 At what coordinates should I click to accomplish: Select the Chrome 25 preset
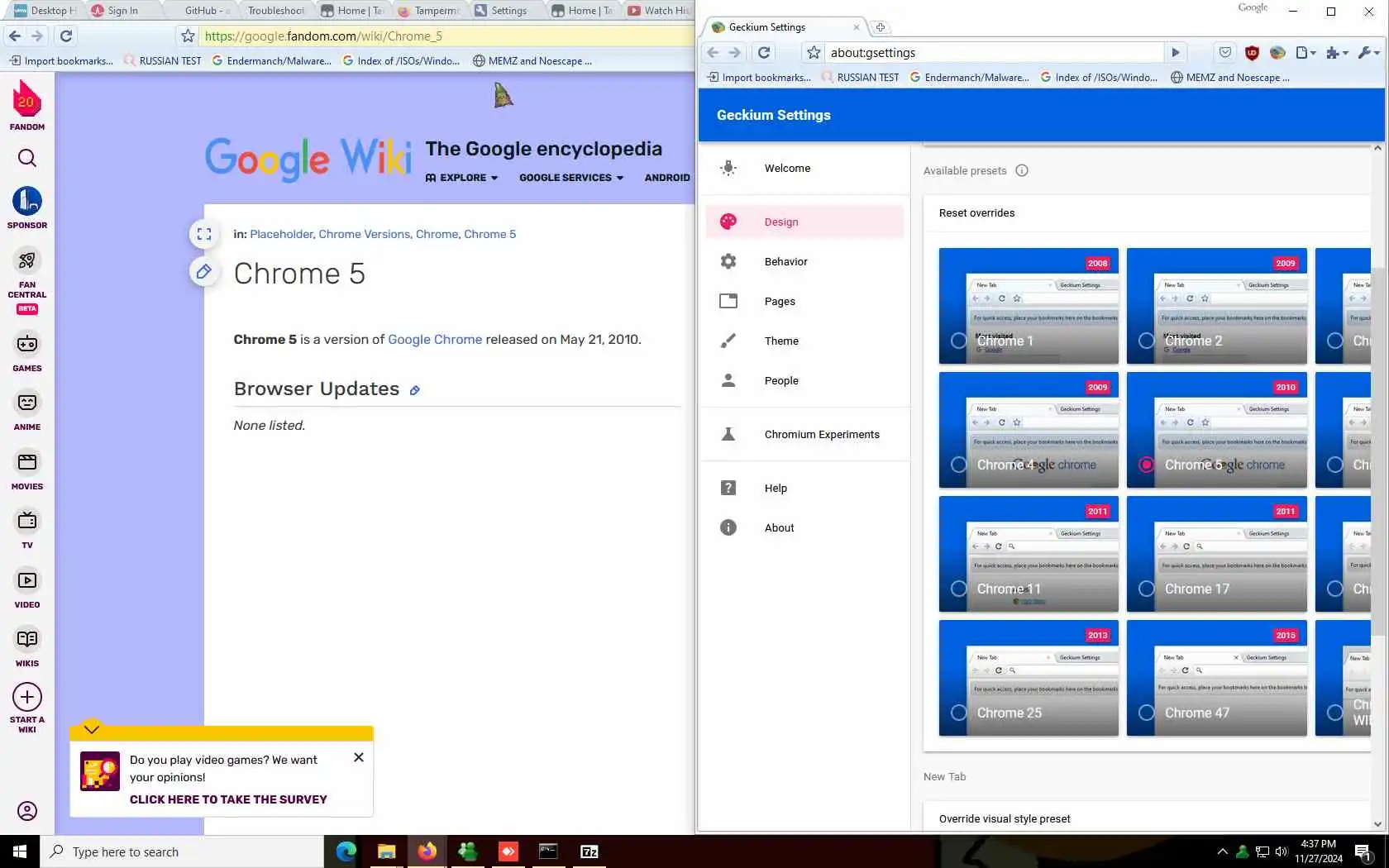click(x=1029, y=678)
